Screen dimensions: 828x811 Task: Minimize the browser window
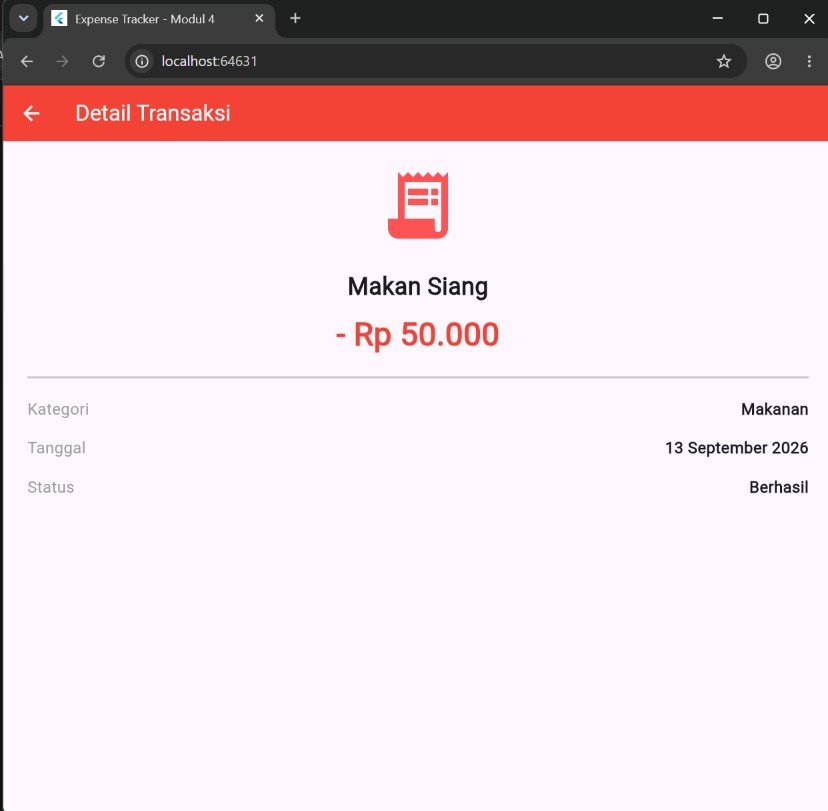click(x=717, y=18)
